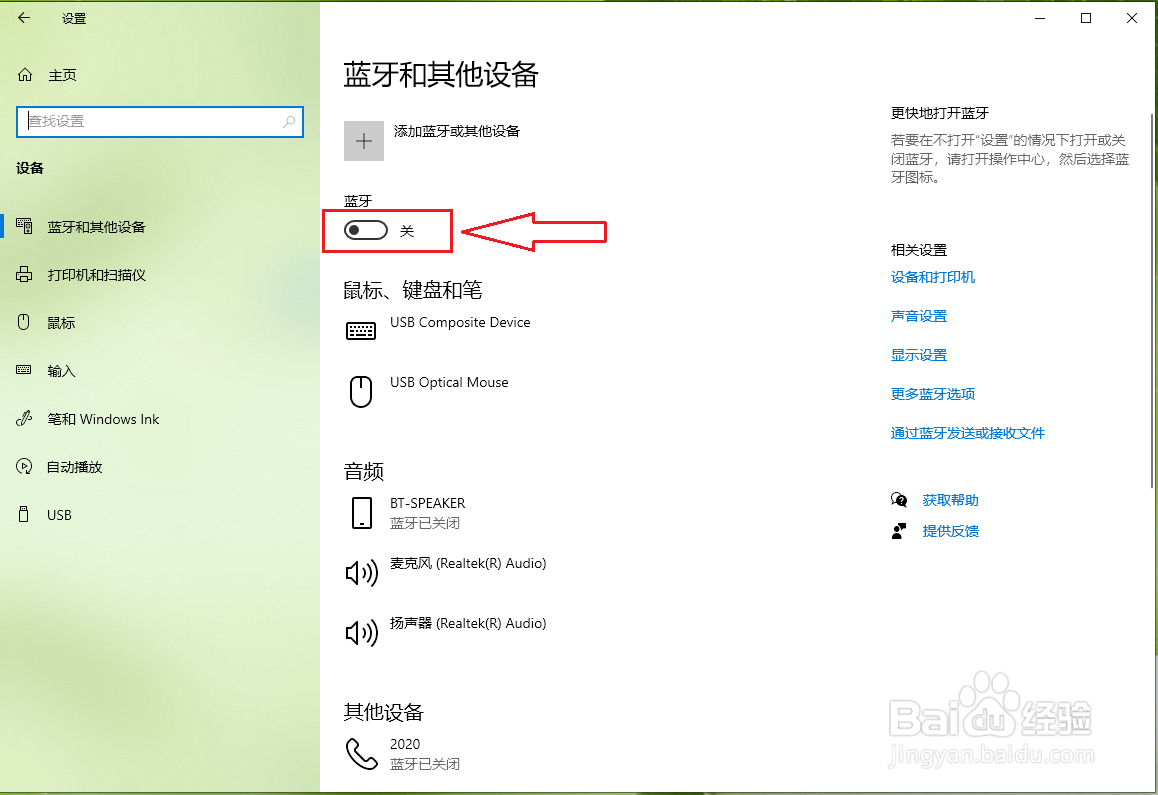Click 提供反馈 feedback option
1158x795 pixels.
tap(950, 531)
